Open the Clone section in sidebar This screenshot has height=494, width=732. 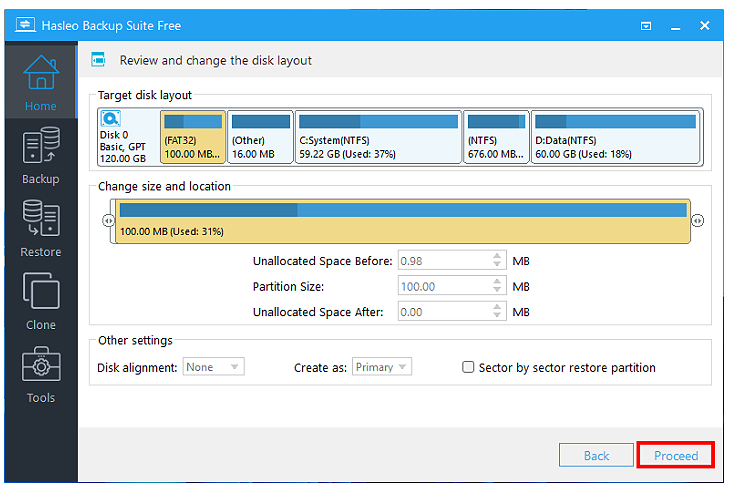(x=41, y=302)
